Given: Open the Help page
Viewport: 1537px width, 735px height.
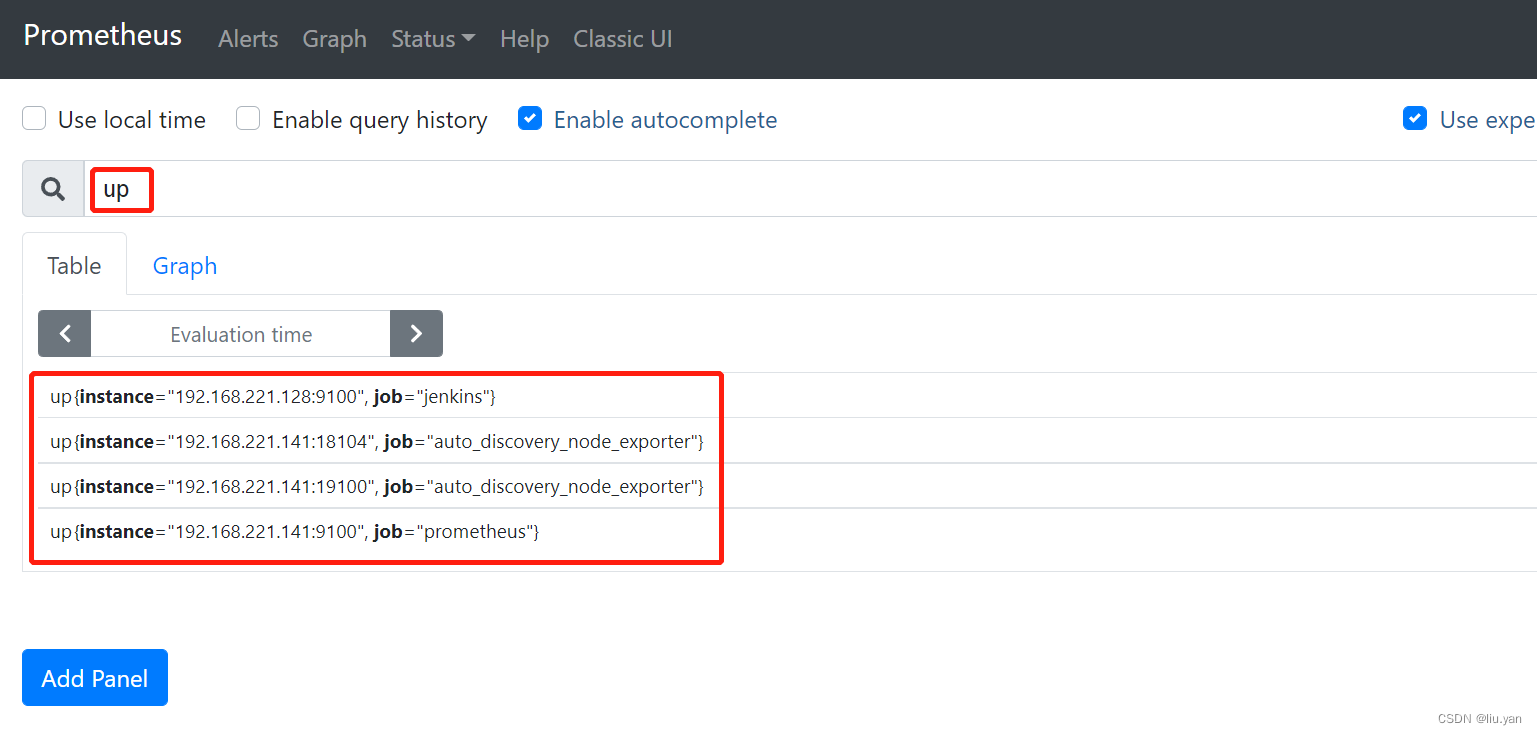Looking at the screenshot, I should point(524,39).
